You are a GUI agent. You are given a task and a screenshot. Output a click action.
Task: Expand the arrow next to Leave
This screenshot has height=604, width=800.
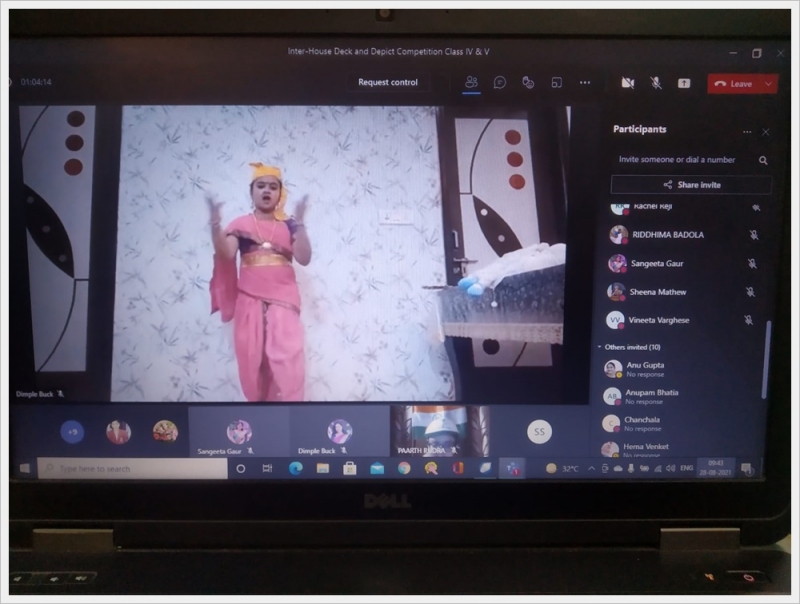click(769, 84)
